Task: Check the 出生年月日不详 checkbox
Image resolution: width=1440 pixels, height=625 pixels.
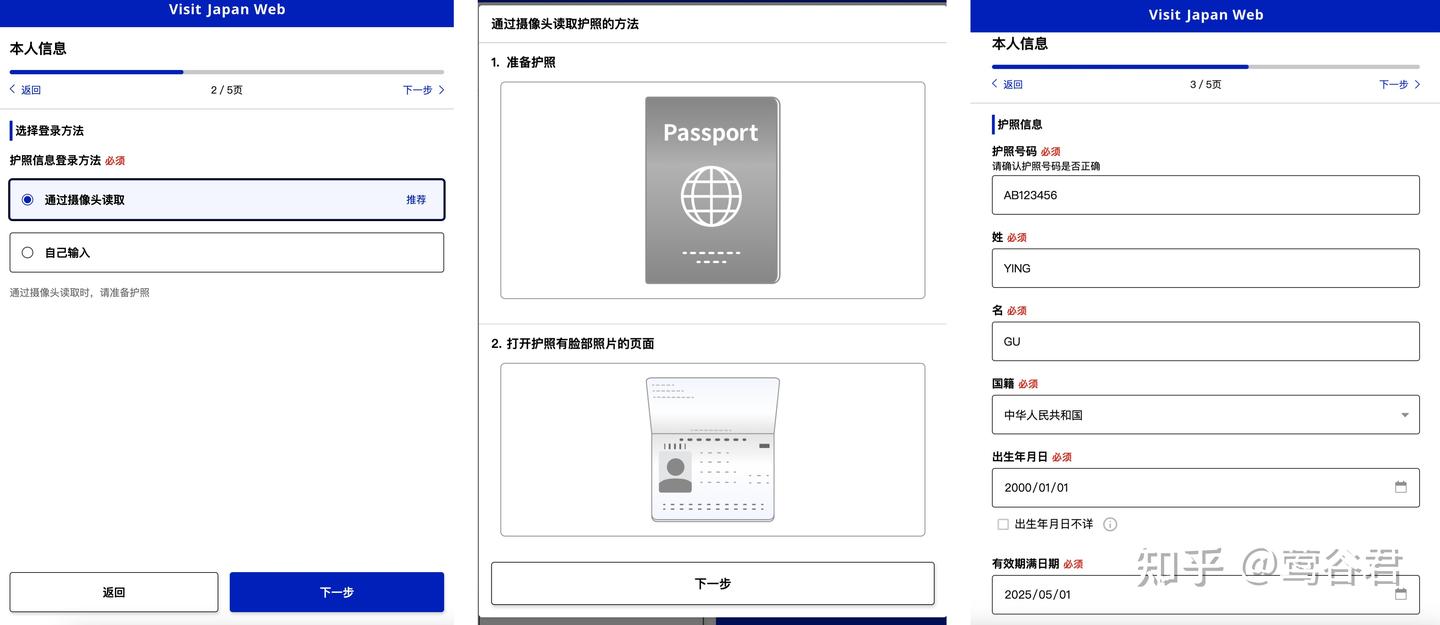Action: pyautogui.click(x=1002, y=523)
